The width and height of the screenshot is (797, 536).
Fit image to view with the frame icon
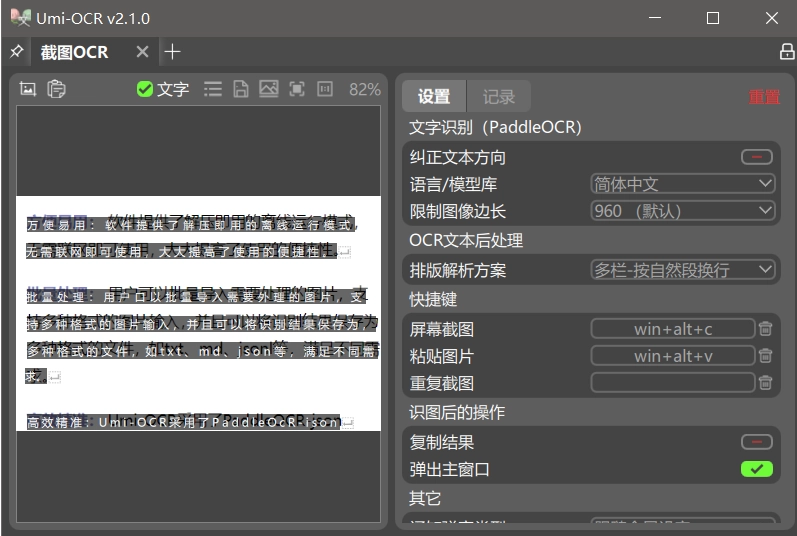297,89
